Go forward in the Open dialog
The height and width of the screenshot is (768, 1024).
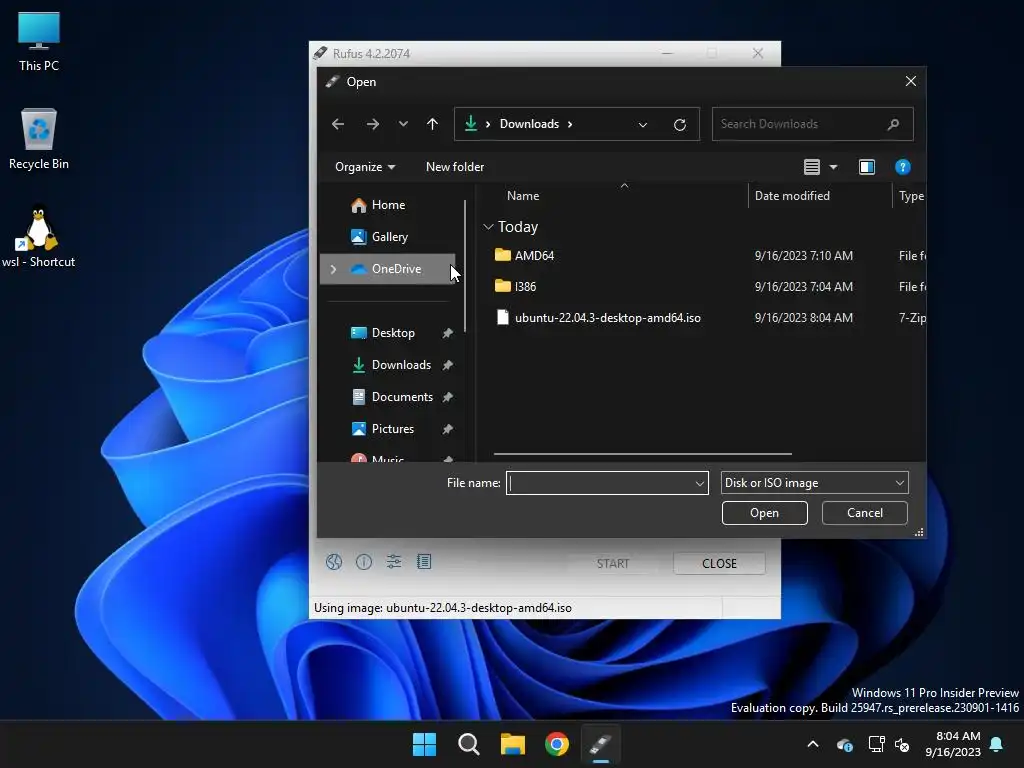[372, 124]
